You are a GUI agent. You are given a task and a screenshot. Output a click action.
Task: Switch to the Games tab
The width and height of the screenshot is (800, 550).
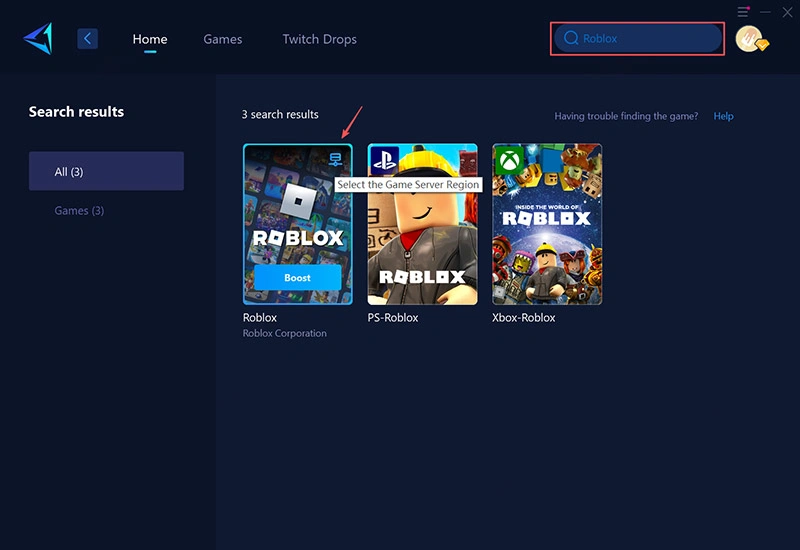[x=222, y=39]
